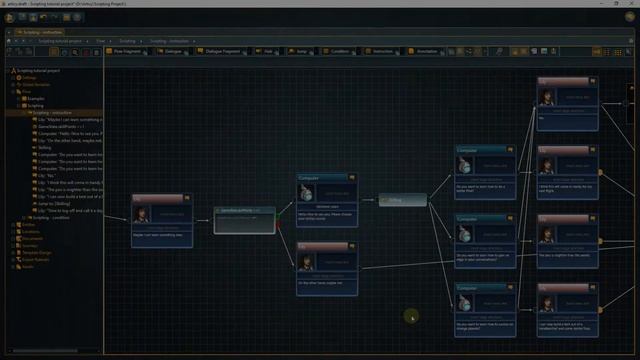This screenshot has height=360, width=640.
Task: Click the Computer portrait in the middle top node
Action: [x=307, y=193]
